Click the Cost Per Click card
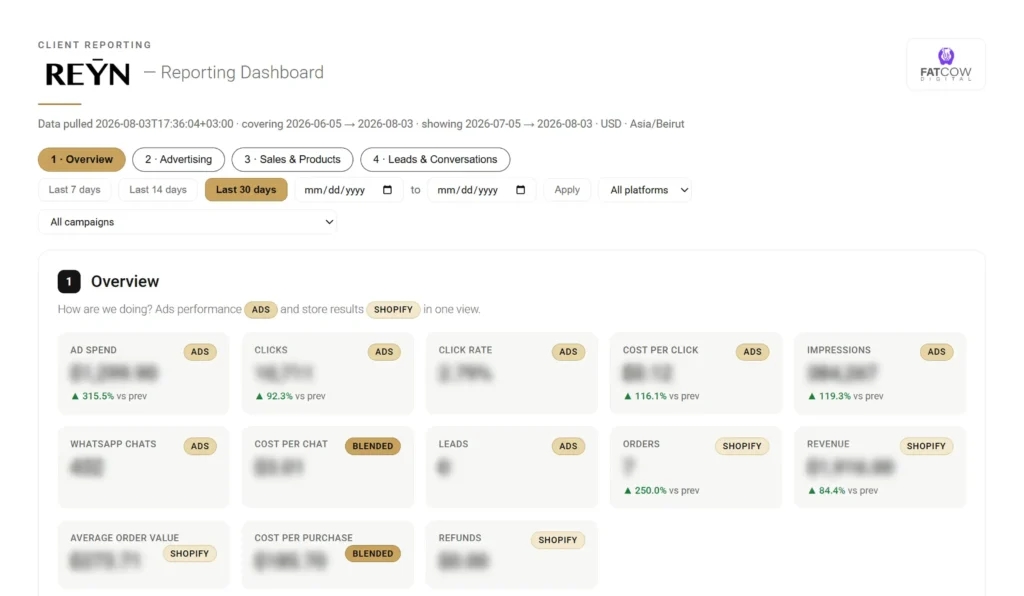The height and width of the screenshot is (596, 1024). click(696, 373)
